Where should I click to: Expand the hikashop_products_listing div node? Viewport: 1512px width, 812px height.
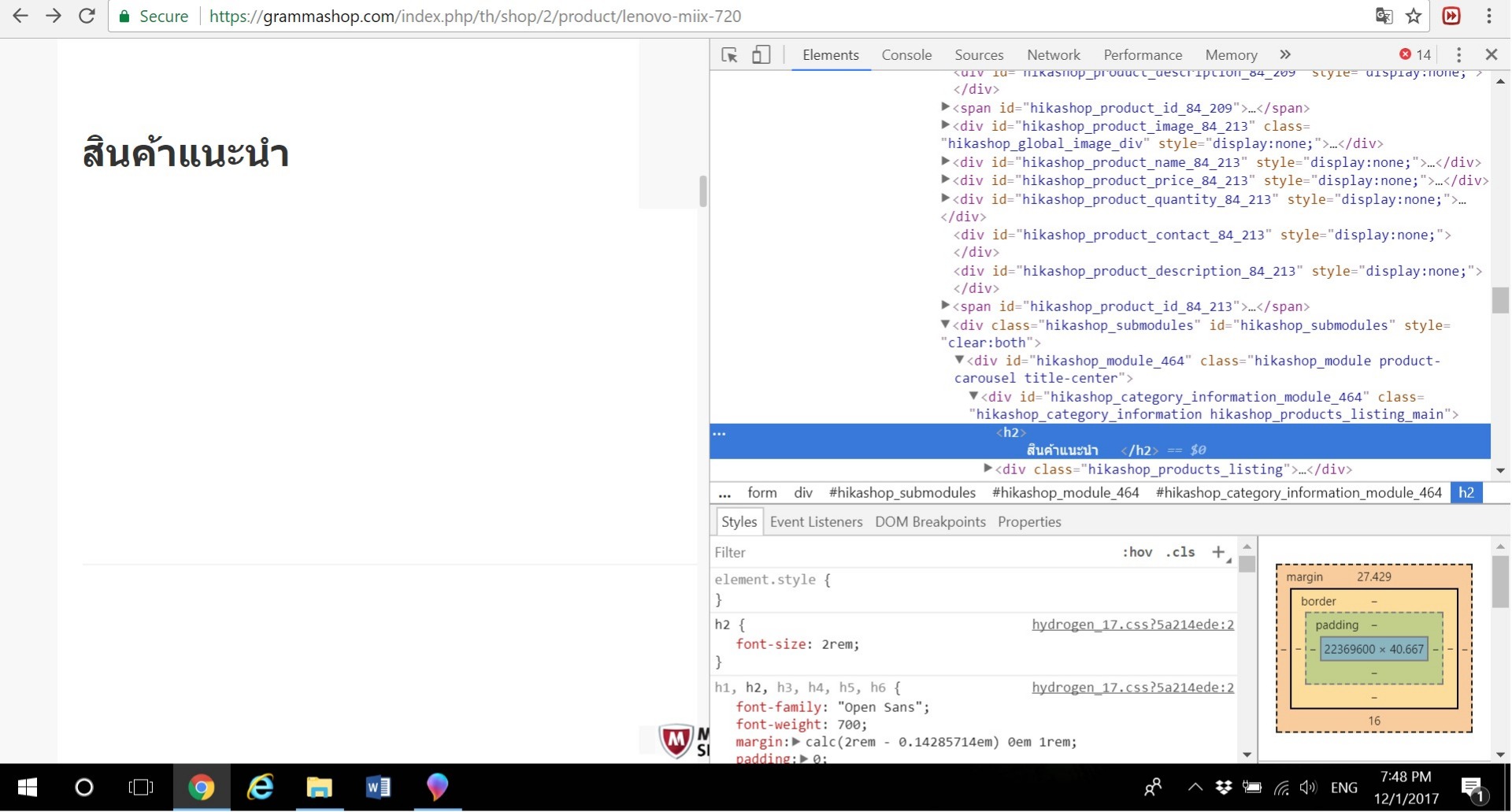(x=988, y=469)
